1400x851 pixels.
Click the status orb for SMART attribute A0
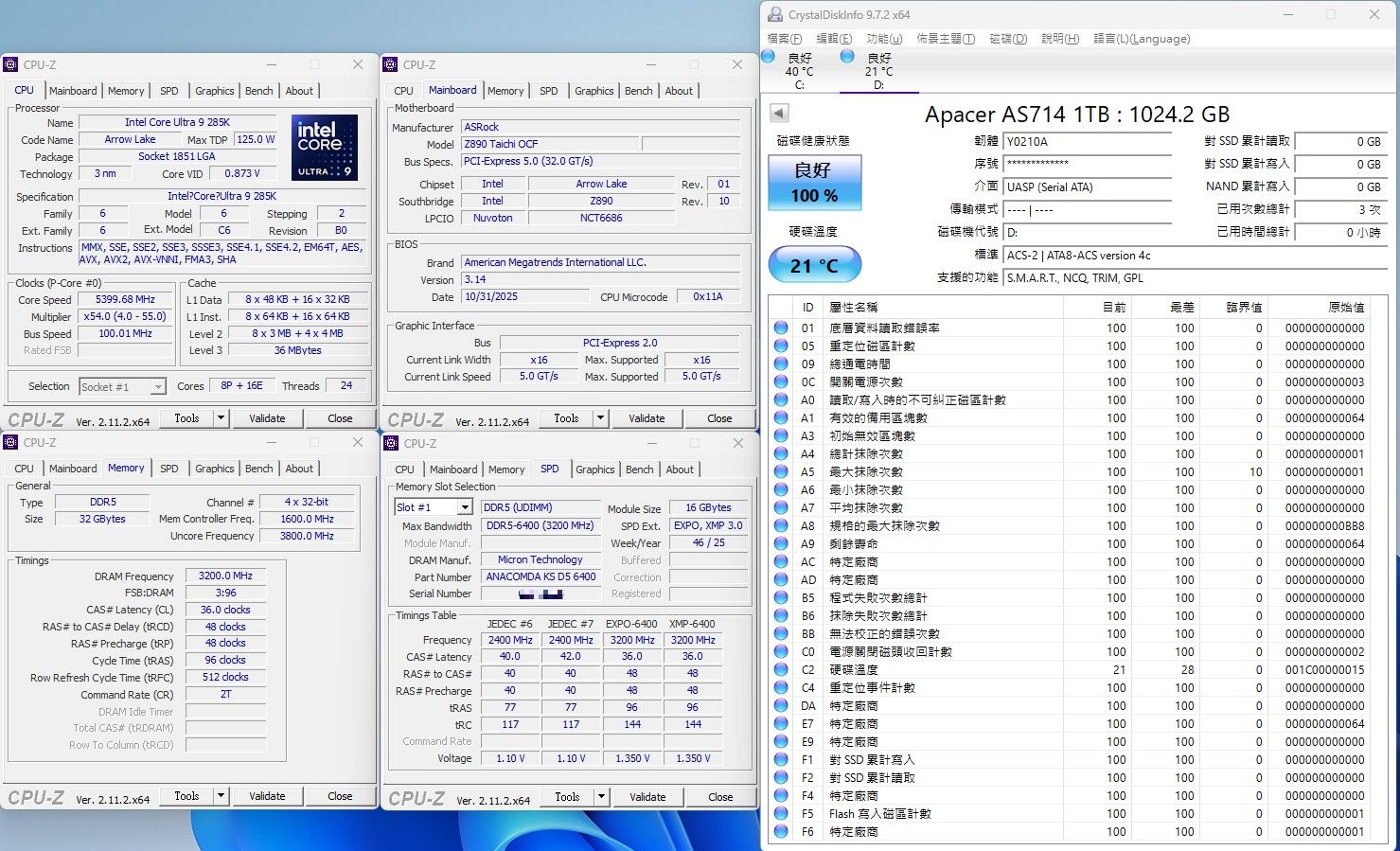781,399
